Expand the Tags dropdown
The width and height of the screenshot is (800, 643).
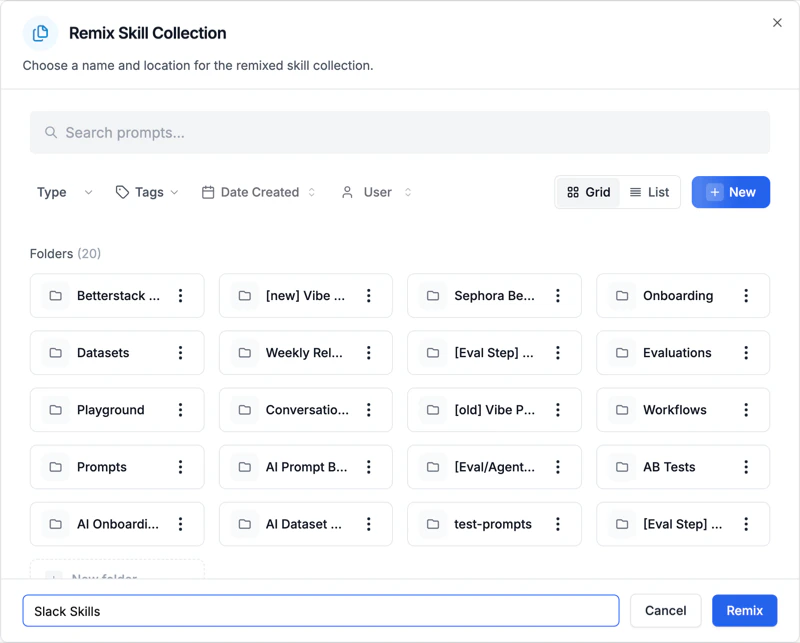(x=146, y=192)
